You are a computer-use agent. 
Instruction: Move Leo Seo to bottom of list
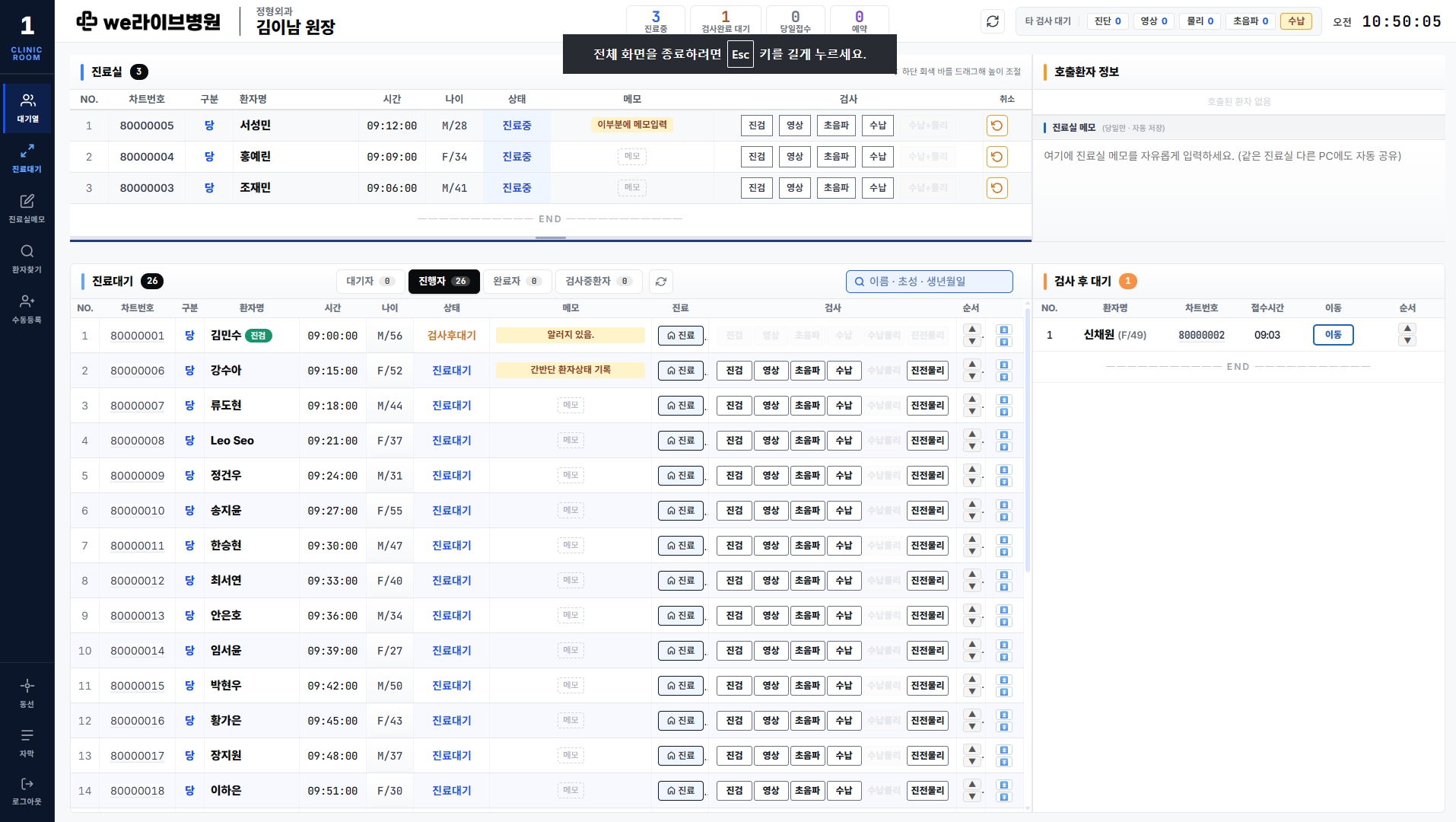point(1004,447)
